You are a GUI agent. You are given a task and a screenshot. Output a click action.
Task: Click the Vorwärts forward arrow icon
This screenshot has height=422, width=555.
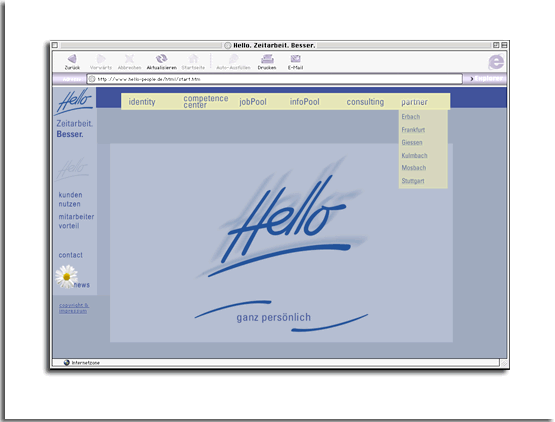(x=101, y=59)
